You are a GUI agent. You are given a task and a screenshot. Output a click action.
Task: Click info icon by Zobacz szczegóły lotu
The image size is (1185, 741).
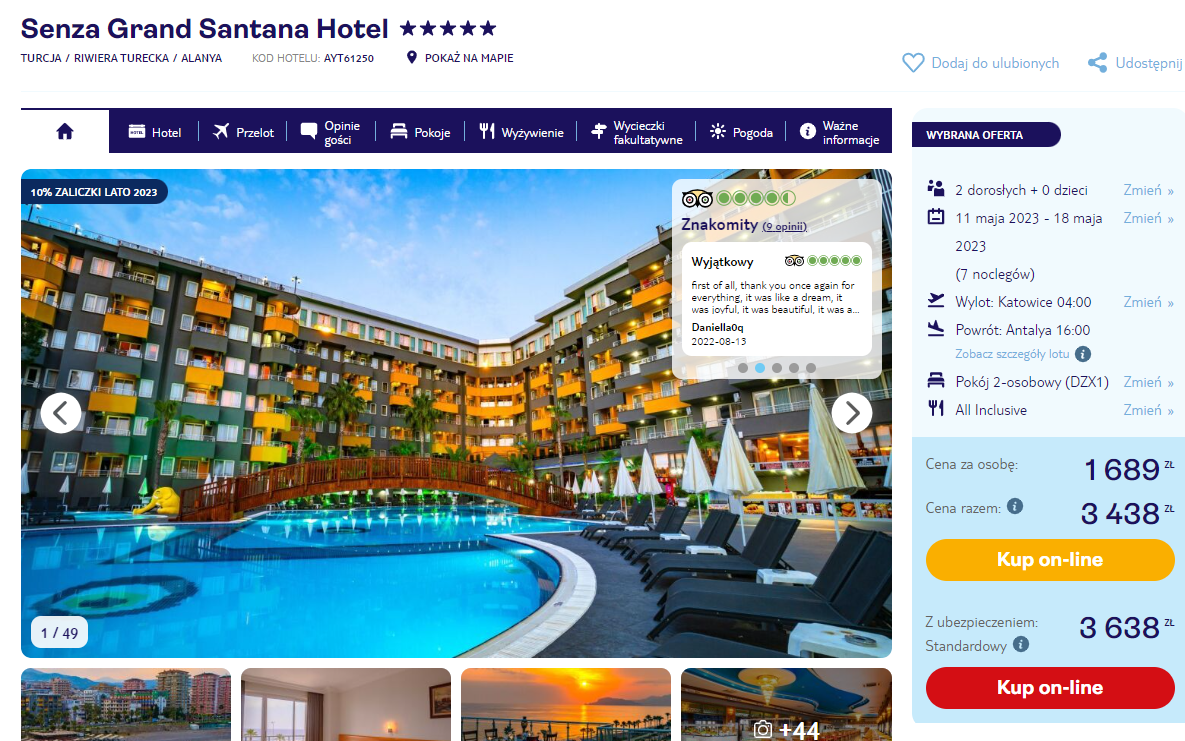1083,354
